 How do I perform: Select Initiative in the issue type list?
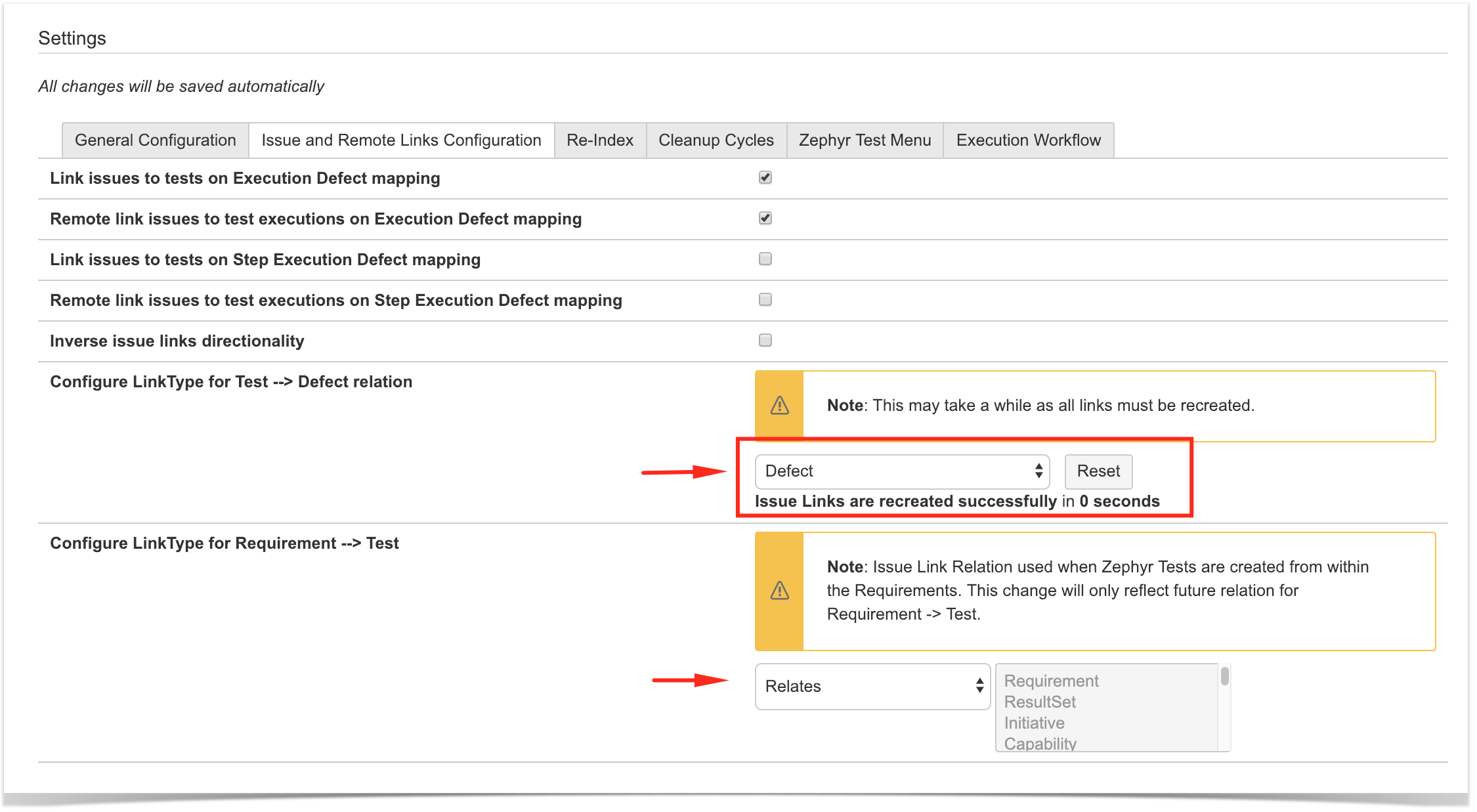pos(1035,723)
